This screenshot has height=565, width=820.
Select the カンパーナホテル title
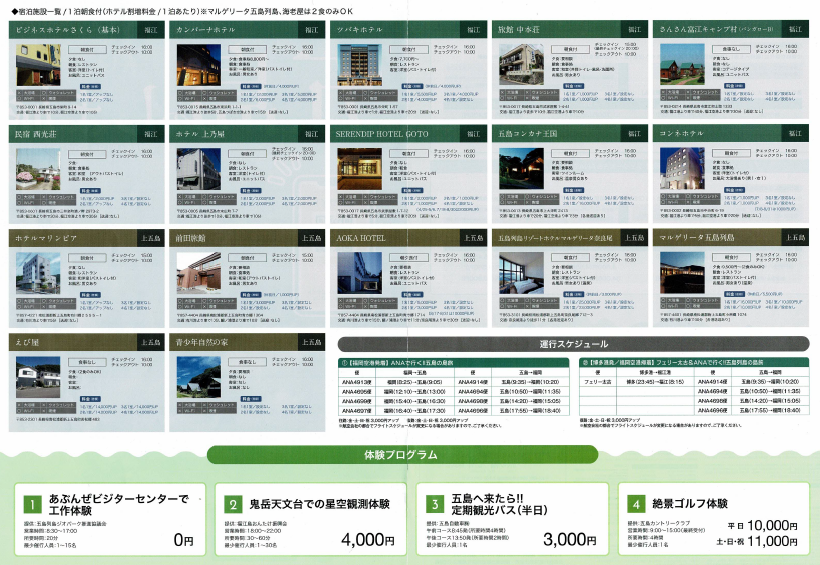(x=206, y=30)
